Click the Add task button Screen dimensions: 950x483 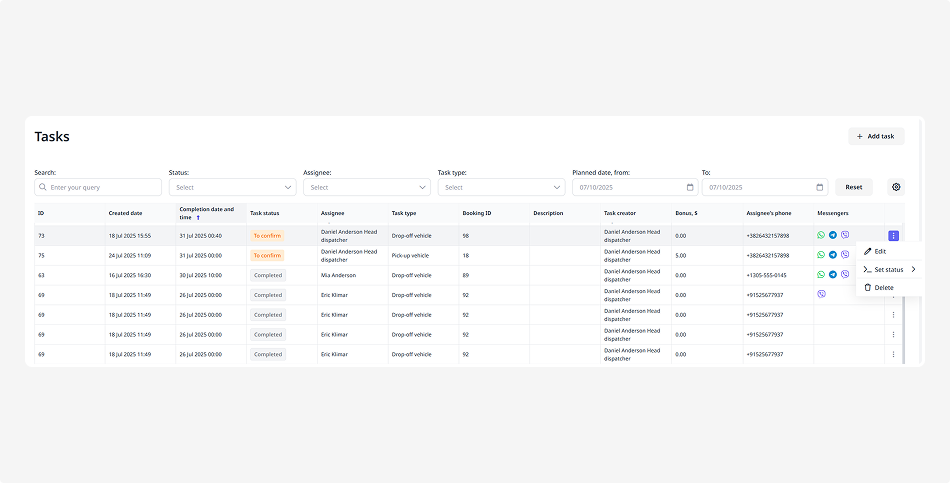(x=876, y=136)
